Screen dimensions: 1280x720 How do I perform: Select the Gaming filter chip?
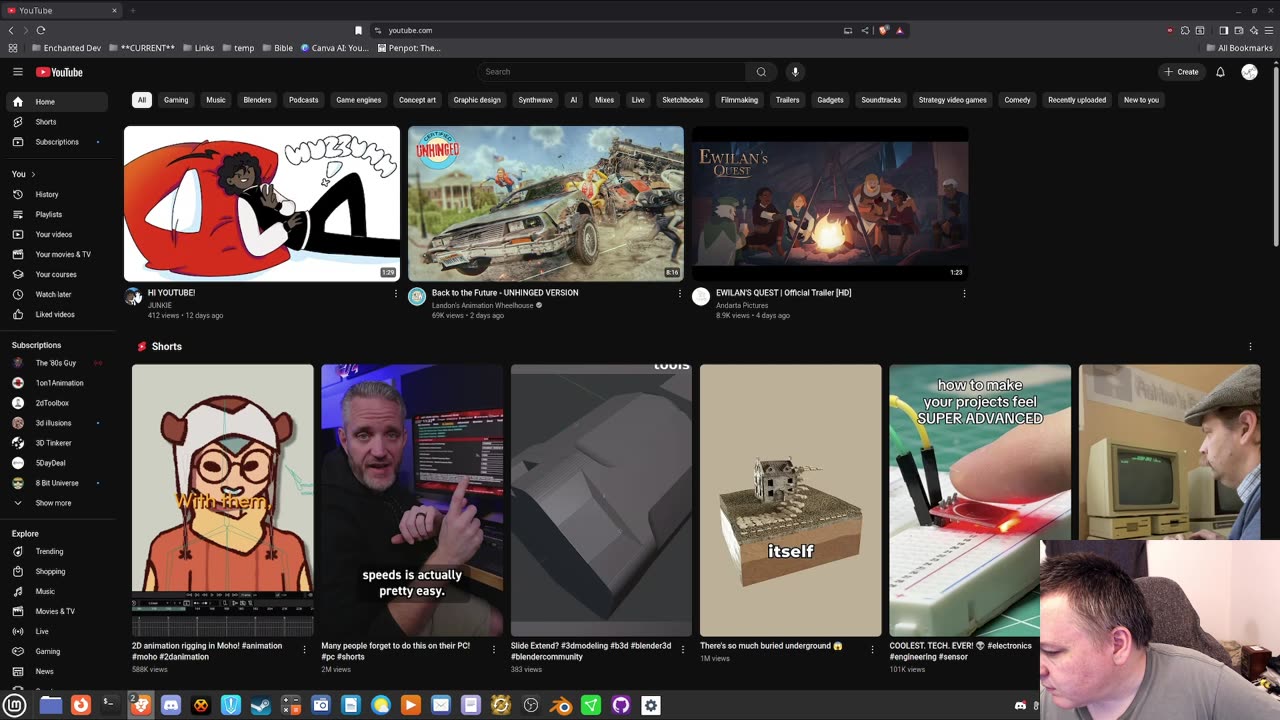(x=176, y=100)
